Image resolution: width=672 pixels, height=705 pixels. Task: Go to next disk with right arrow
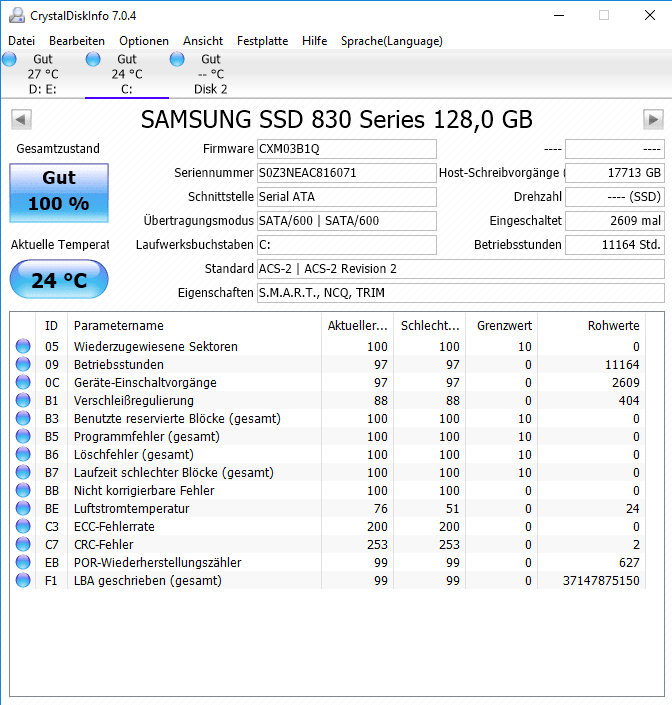pos(653,120)
